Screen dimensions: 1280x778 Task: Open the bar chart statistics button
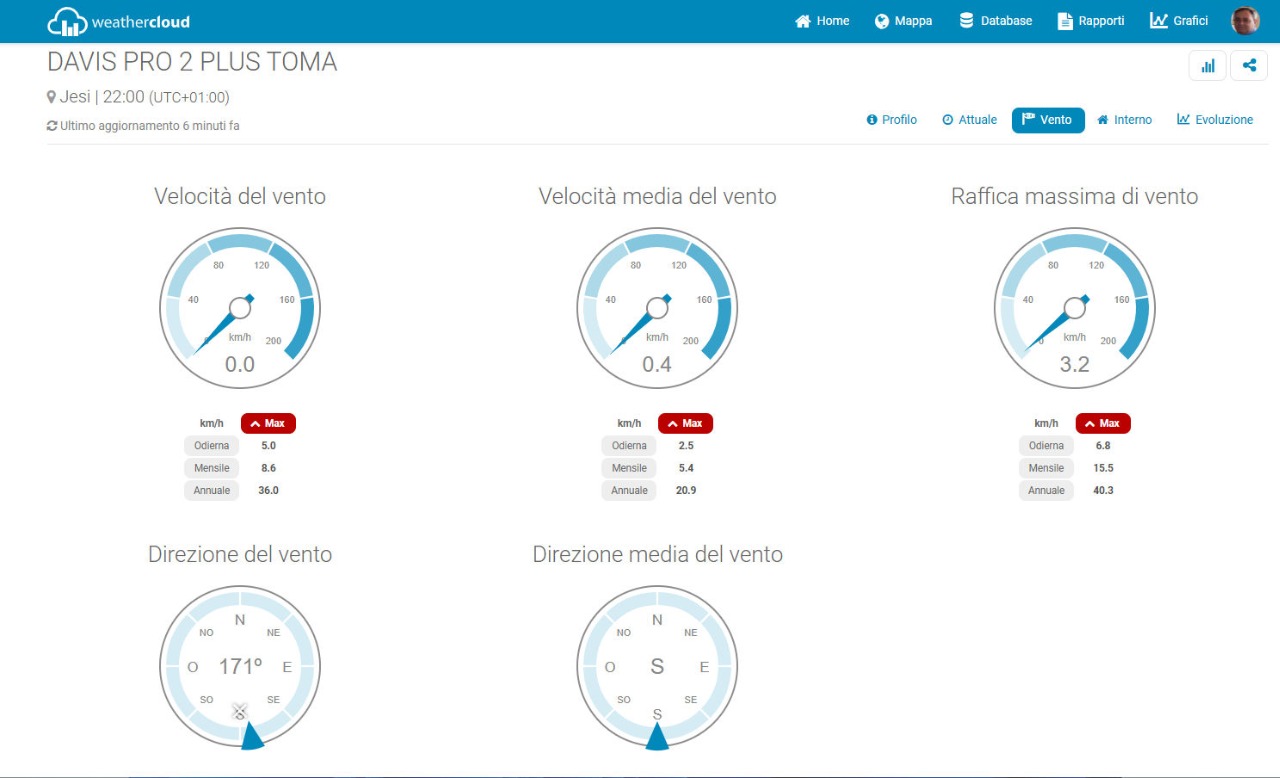pos(1208,66)
